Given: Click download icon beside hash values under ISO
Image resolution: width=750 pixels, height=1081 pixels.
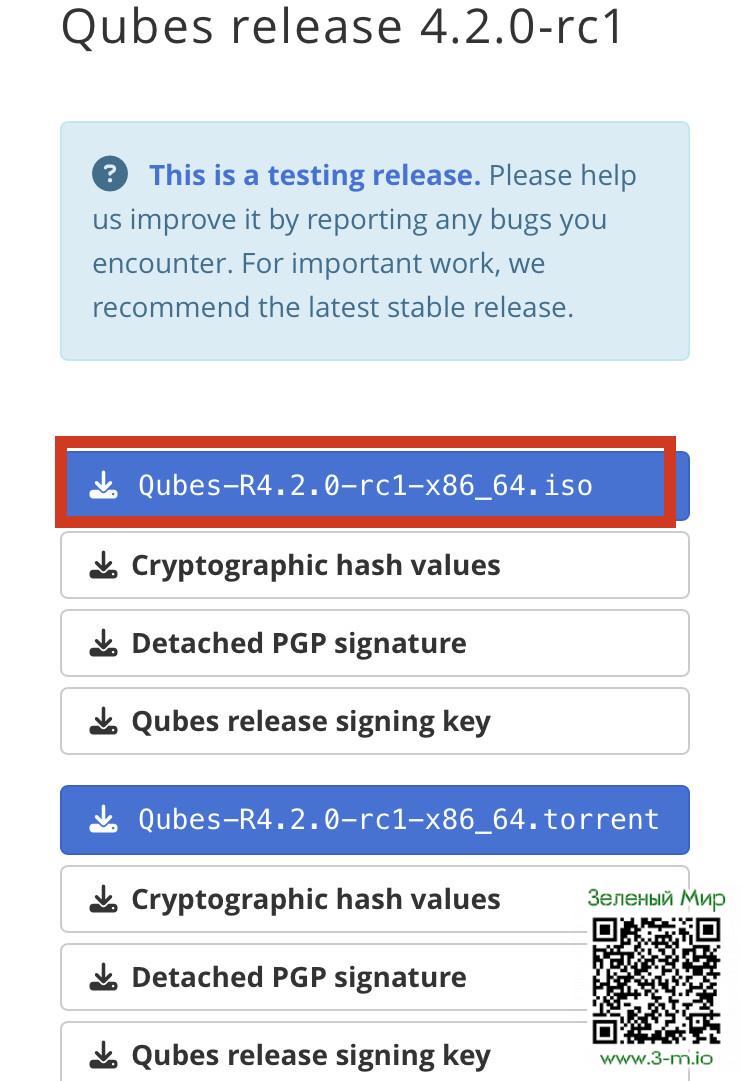Looking at the screenshot, I should (x=103, y=566).
